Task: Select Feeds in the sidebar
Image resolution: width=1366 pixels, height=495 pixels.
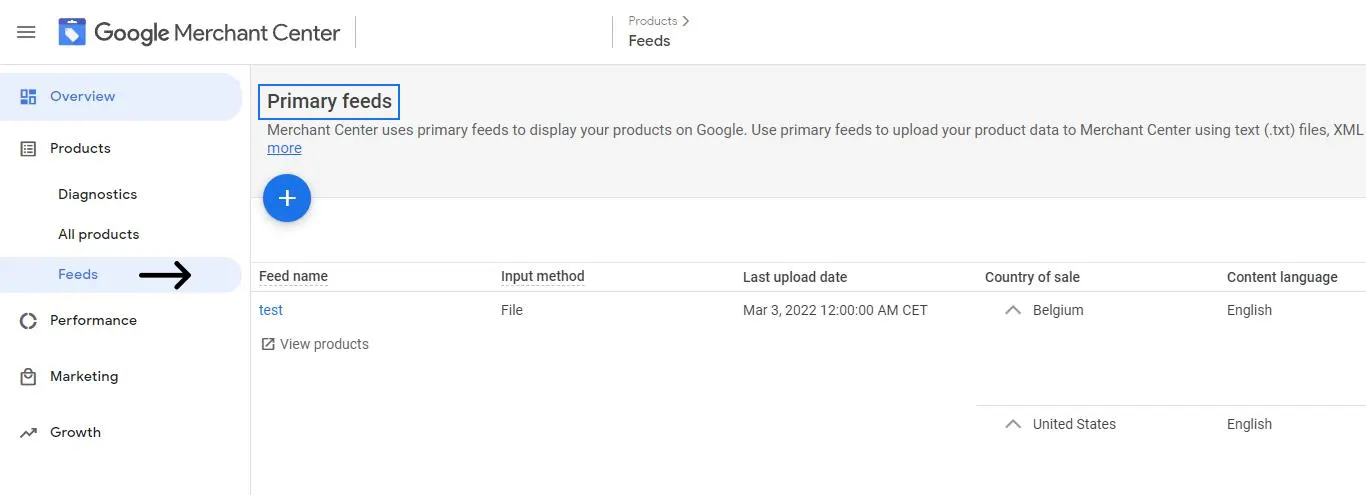Action: 78,275
